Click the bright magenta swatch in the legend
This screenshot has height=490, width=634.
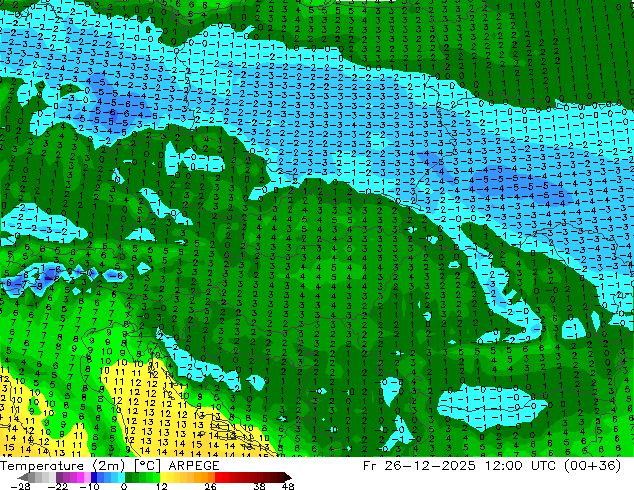[x=80, y=477]
